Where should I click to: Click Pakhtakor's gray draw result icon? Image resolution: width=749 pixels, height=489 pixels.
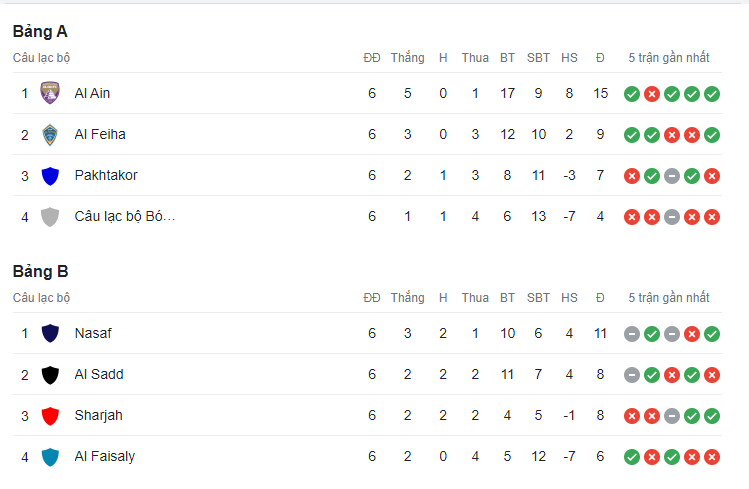coord(672,176)
